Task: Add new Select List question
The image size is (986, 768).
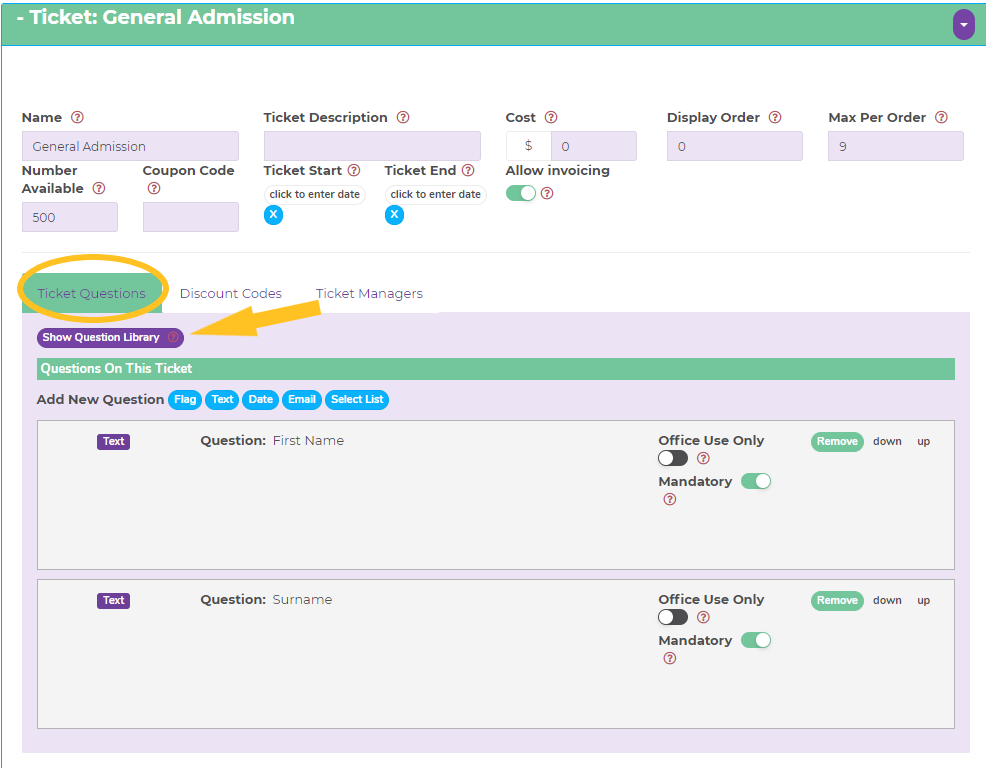Action: click(357, 400)
